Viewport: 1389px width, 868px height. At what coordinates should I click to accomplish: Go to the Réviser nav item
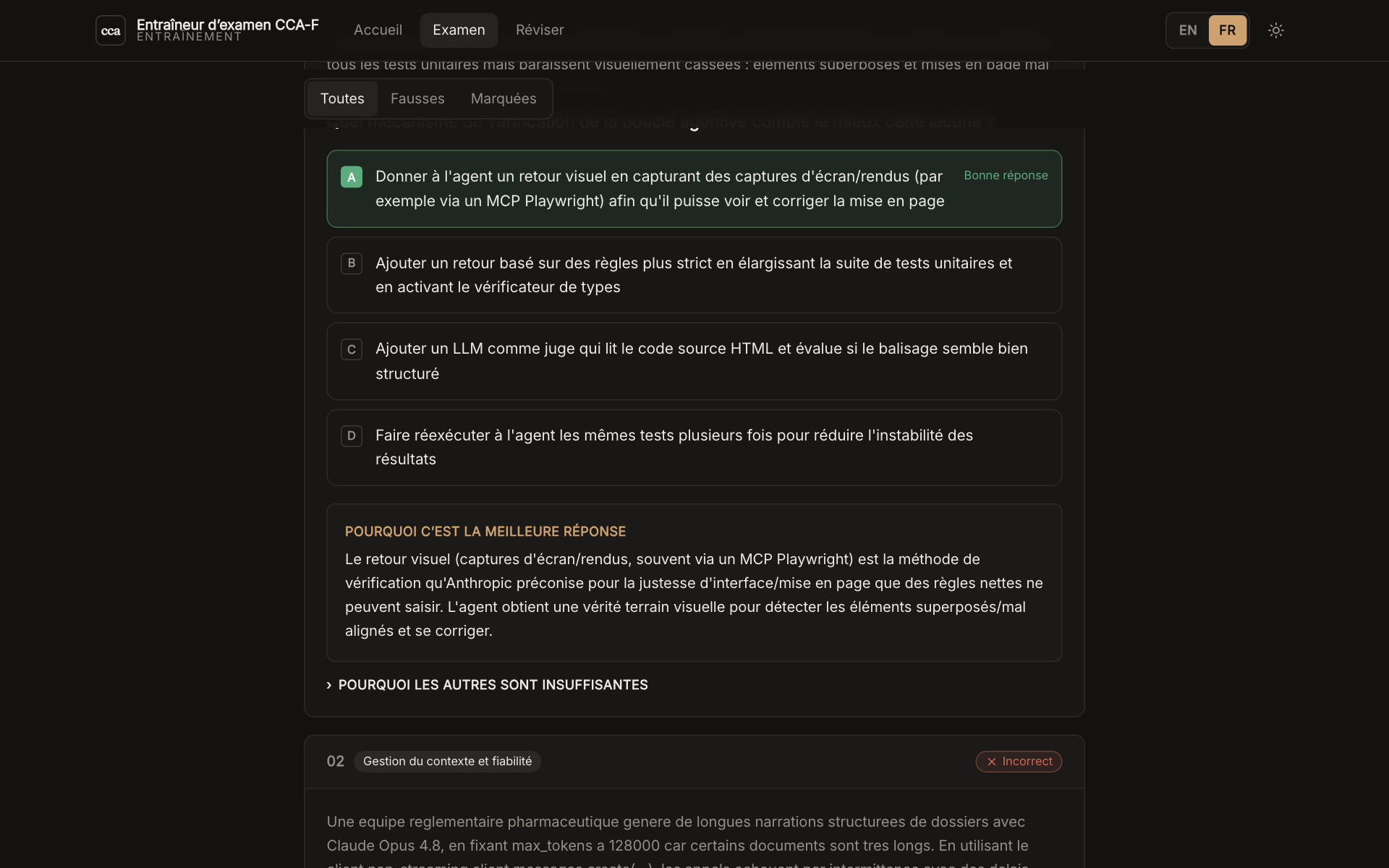[540, 30]
